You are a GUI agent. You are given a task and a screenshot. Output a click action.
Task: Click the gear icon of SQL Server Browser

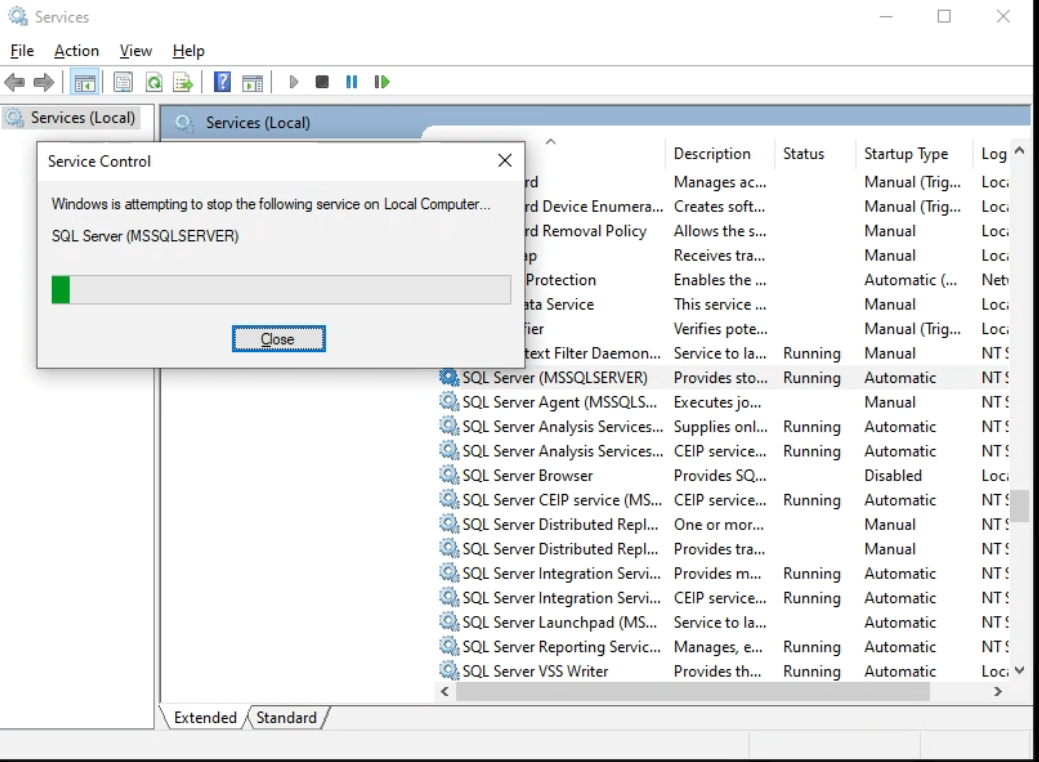point(449,476)
